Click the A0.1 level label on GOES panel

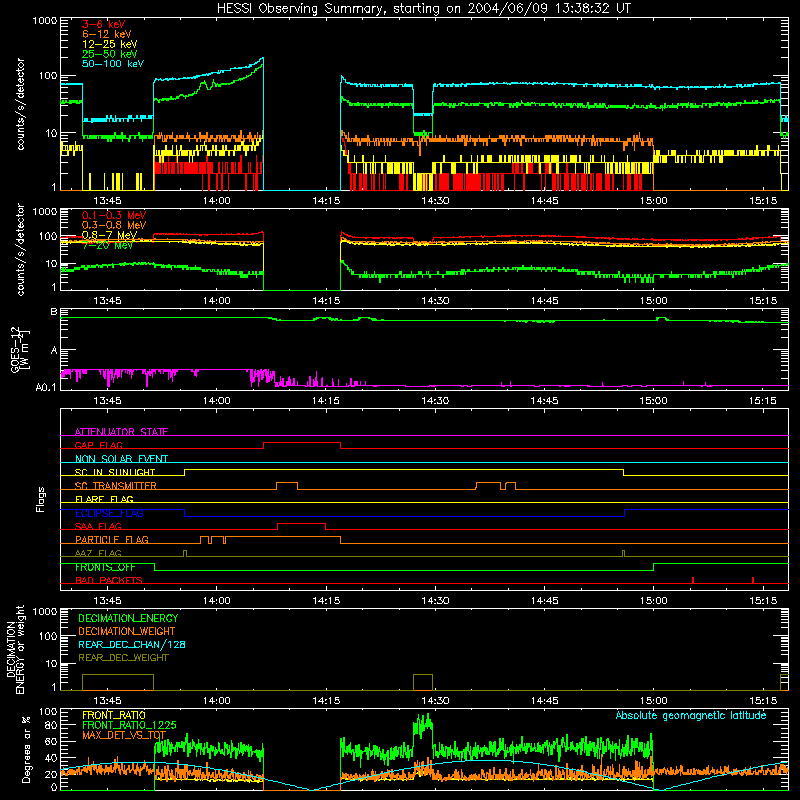(45, 387)
